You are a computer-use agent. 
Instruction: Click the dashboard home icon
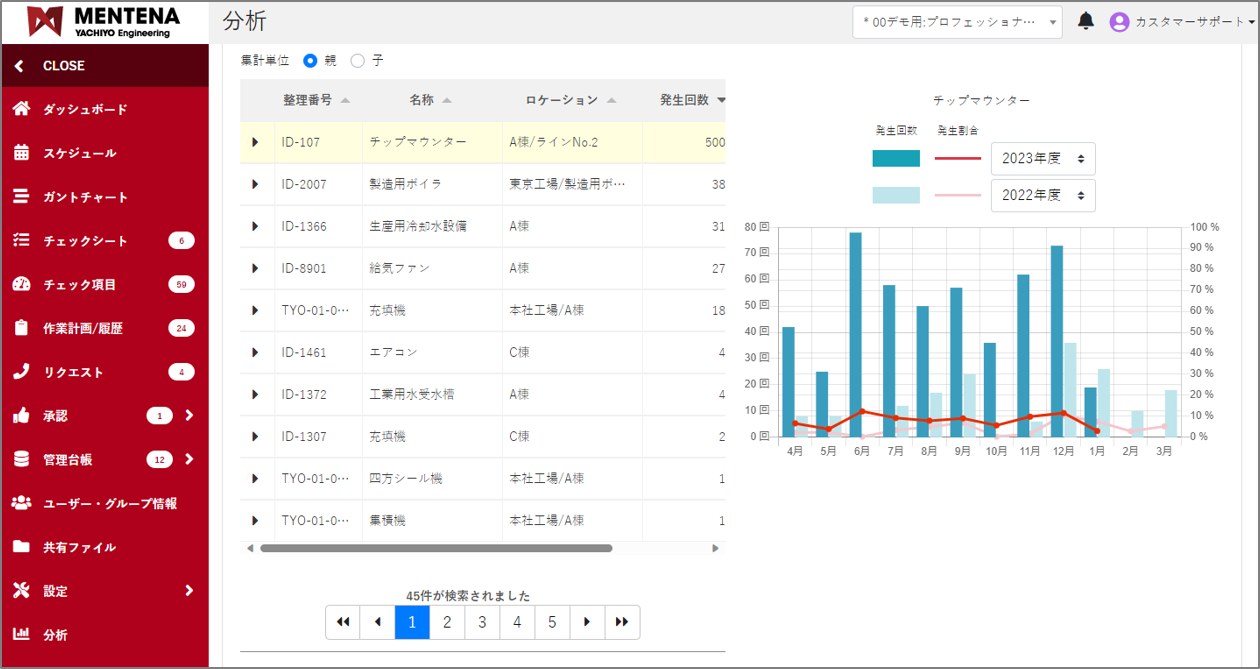tap(21, 109)
